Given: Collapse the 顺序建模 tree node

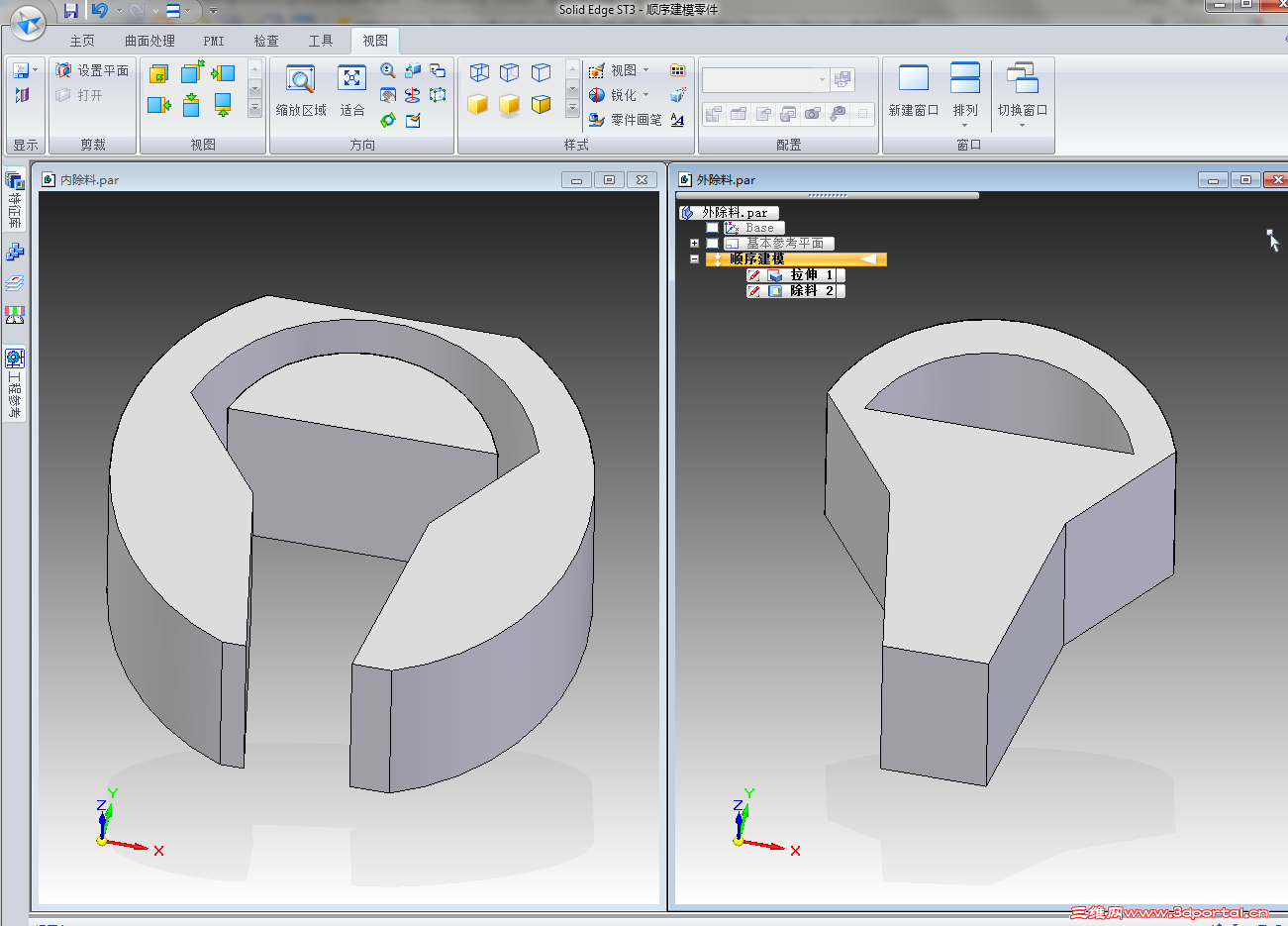Looking at the screenshot, I should [694, 259].
